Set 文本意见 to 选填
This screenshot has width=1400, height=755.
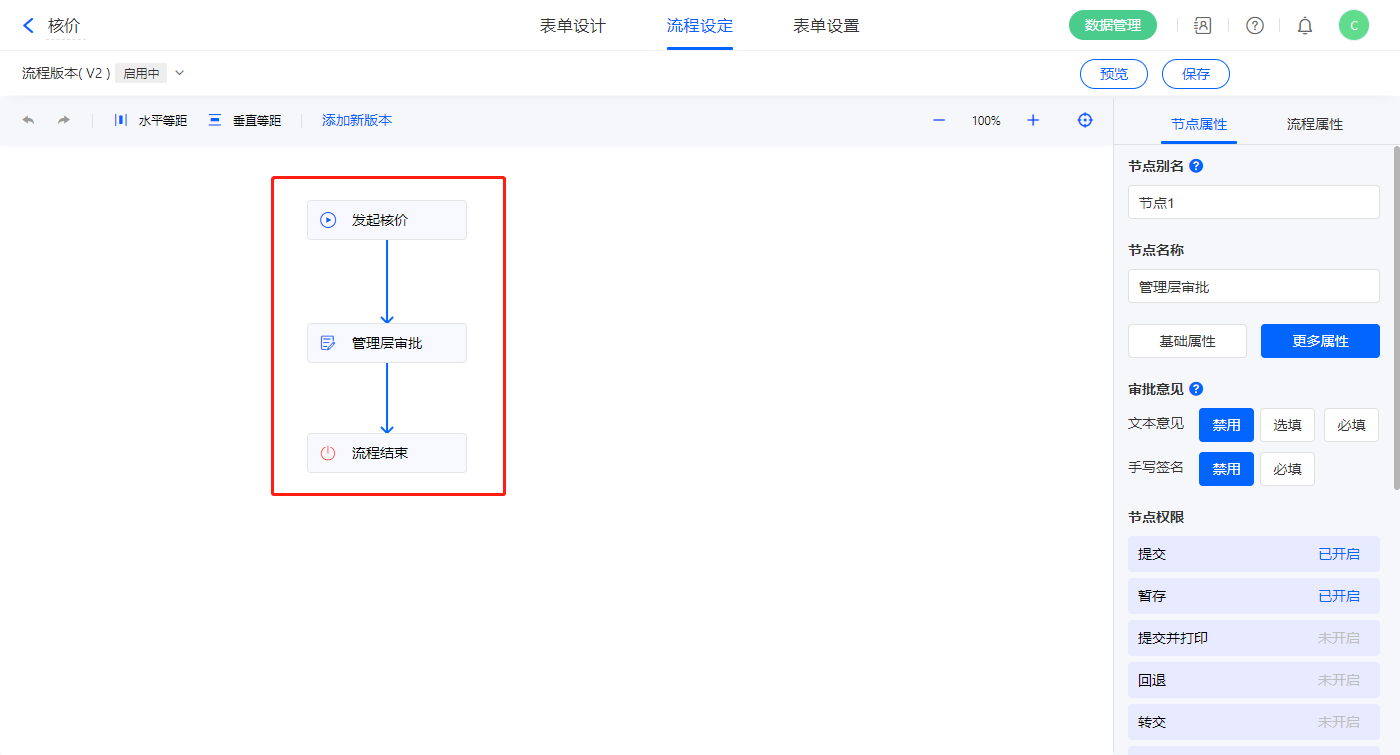coord(1287,425)
